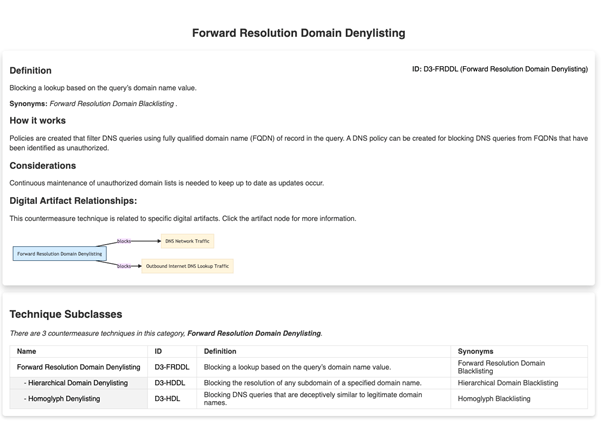Open Forward Resolution Domain Denylisting table entry

click(x=79, y=367)
